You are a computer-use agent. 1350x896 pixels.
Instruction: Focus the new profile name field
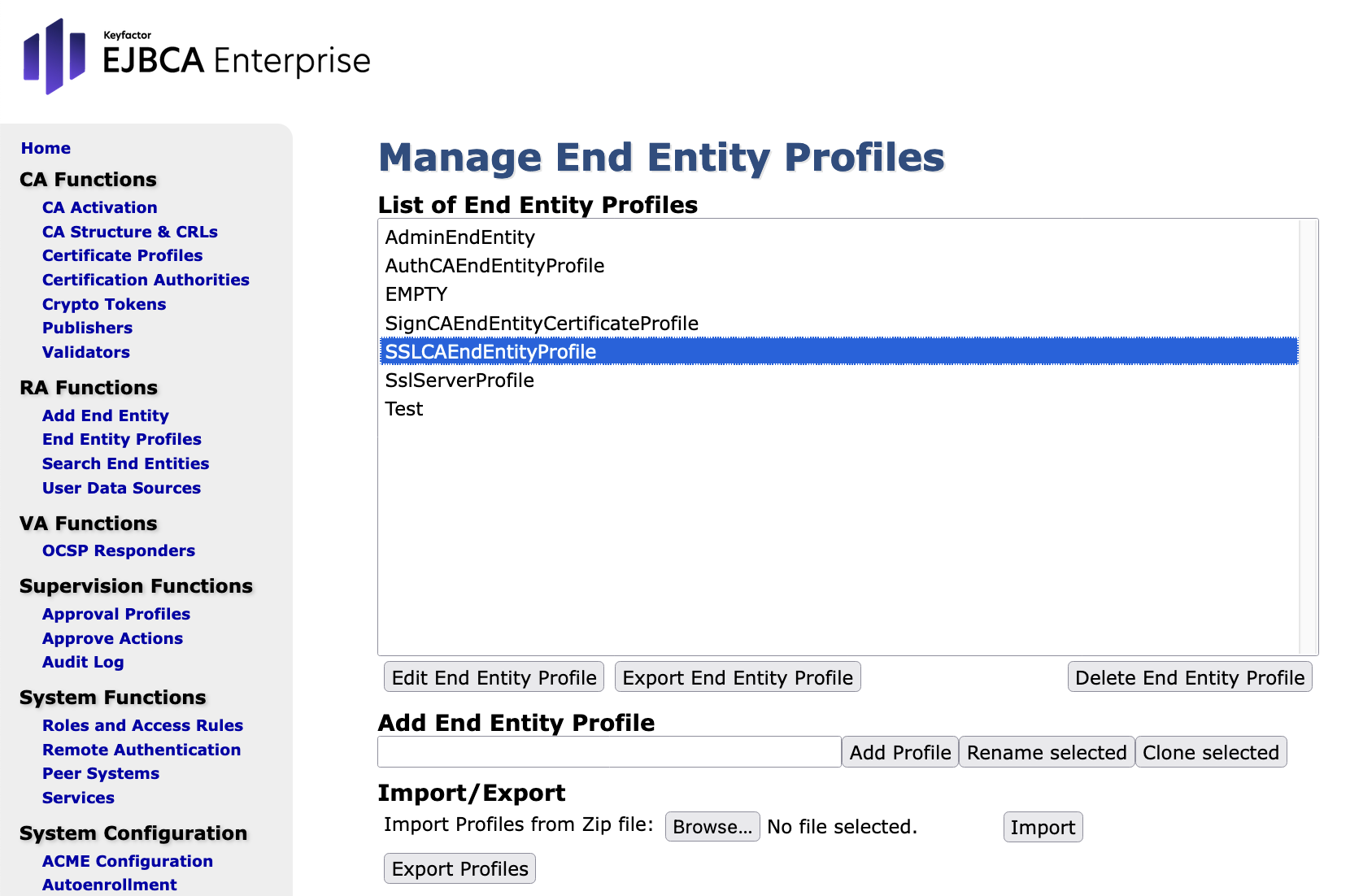(609, 752)
